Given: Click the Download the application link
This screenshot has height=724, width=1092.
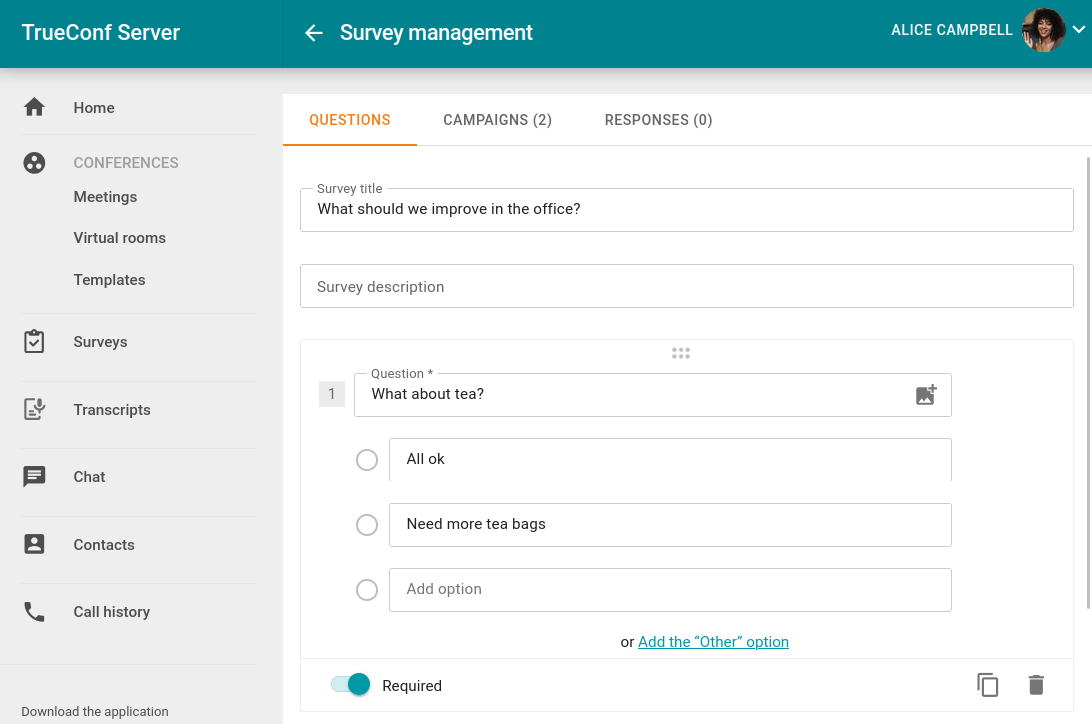Looking at the screenshot, I should tap(93, 711).
